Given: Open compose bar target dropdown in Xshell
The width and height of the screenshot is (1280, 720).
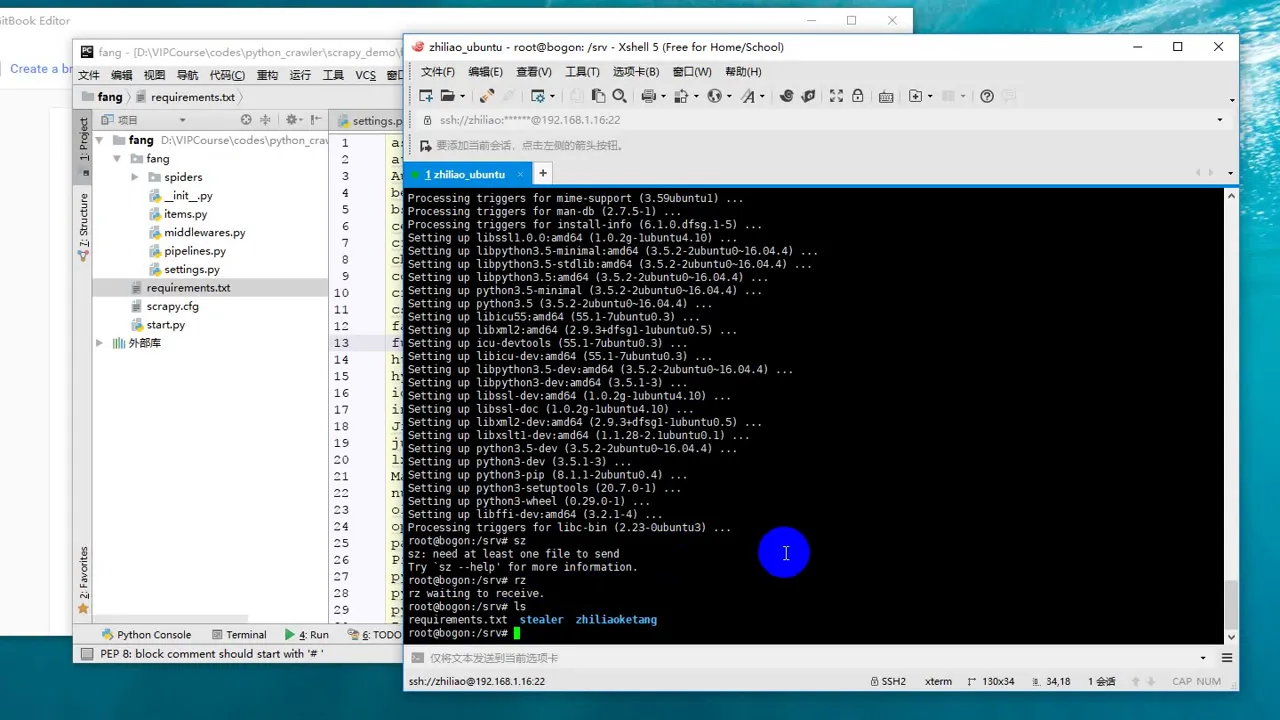Looking at the screenshot, I should pos(1203,658).
